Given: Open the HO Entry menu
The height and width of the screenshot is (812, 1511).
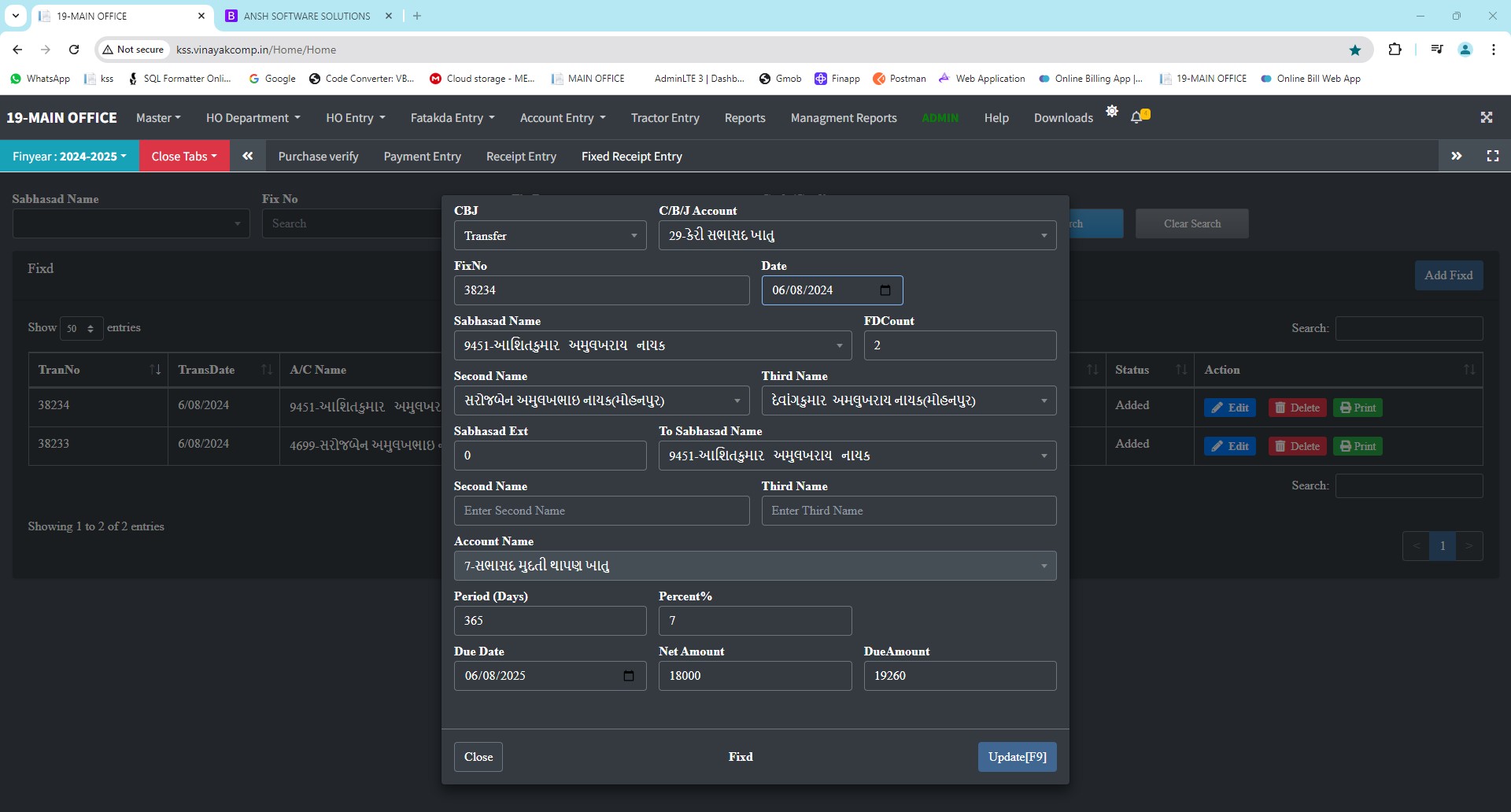Looking at the screenshot, I should click(355, 117).
